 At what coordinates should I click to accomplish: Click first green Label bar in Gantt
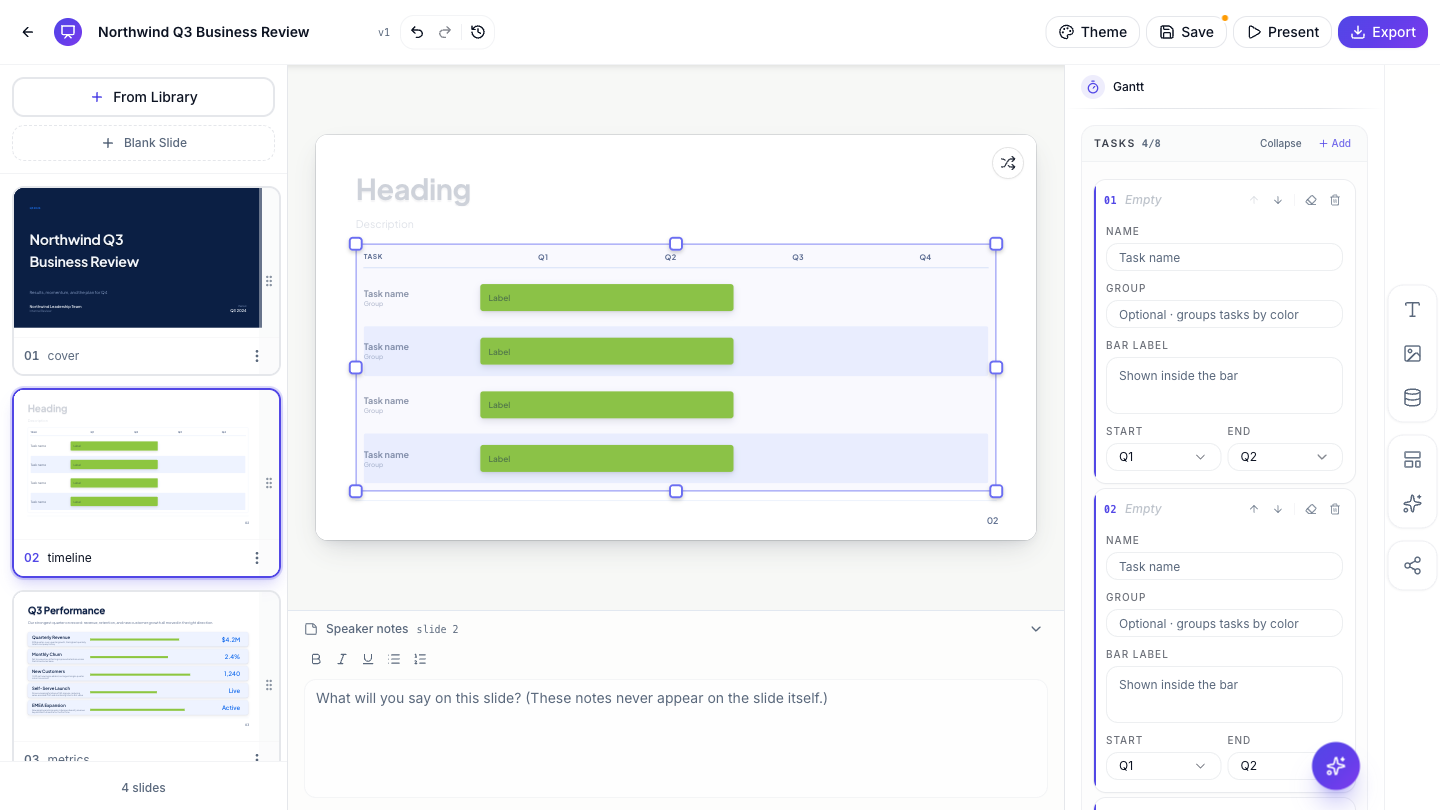(x=607, y=298)
